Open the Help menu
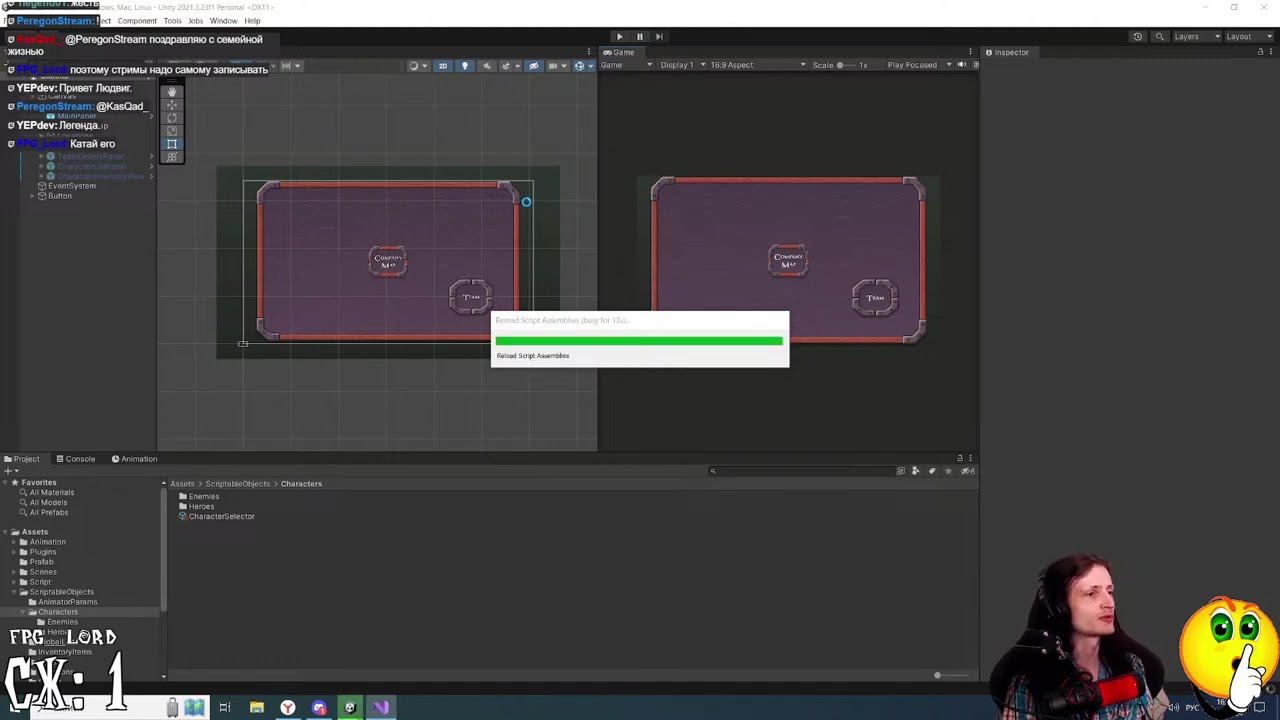This screenshot has height=720, width=1280. tap(252, 21)
